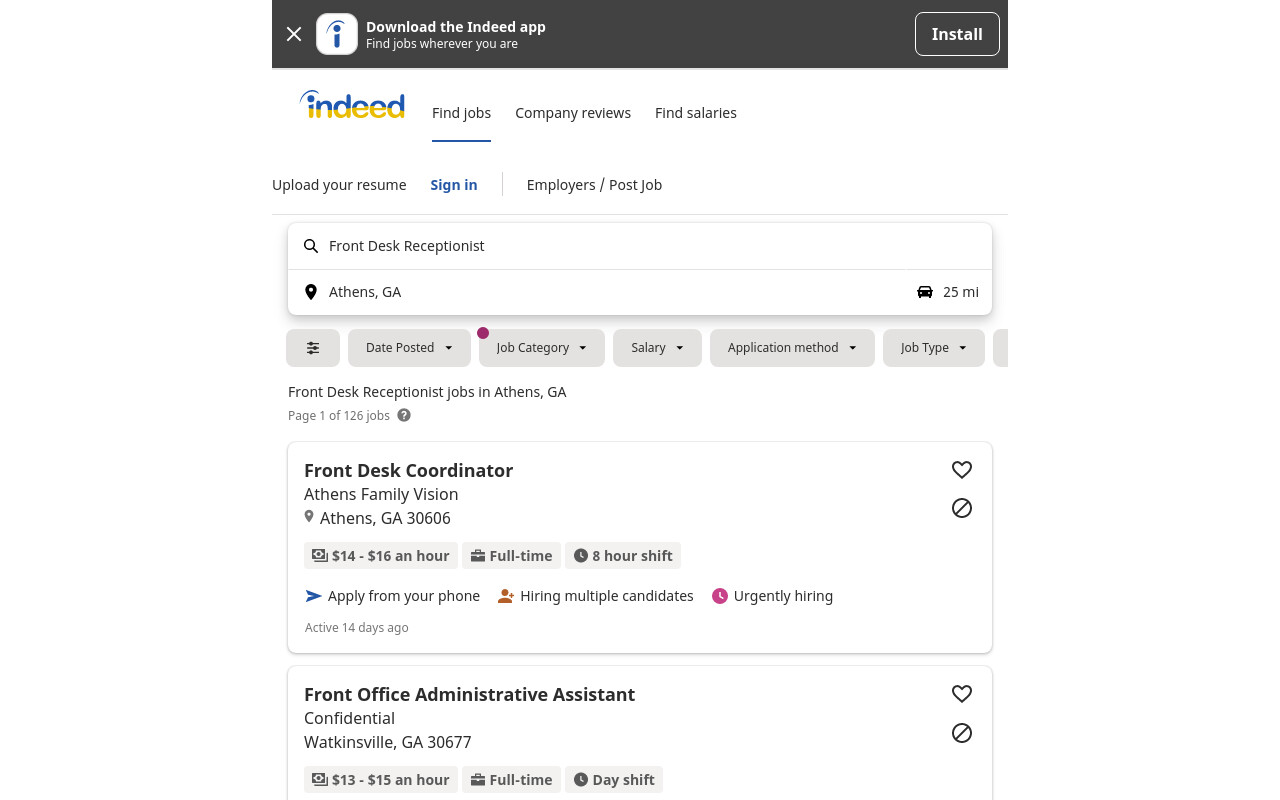
Task: Click Full-time tag on Front Desk Coordinator
Action: [x=511, y=556]
